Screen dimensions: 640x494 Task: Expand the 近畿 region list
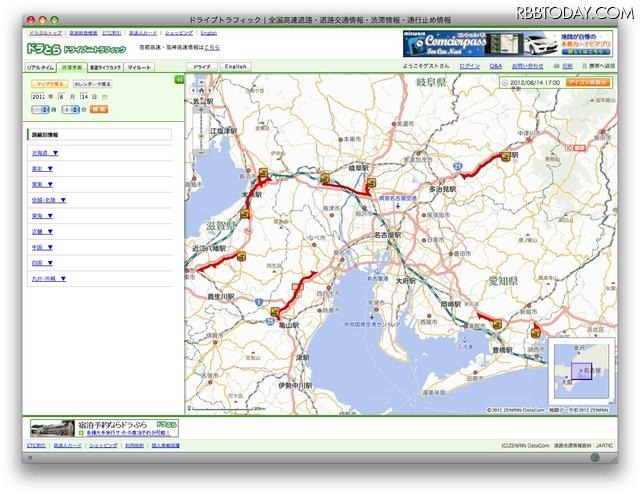(42, 231)
